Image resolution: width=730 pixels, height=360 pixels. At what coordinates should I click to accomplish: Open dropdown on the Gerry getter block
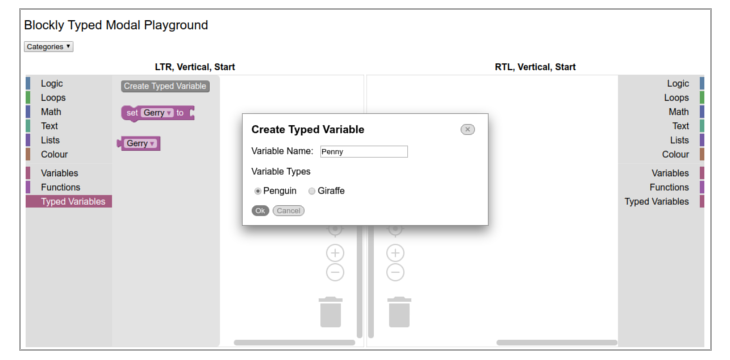click(x=141, y=143)
